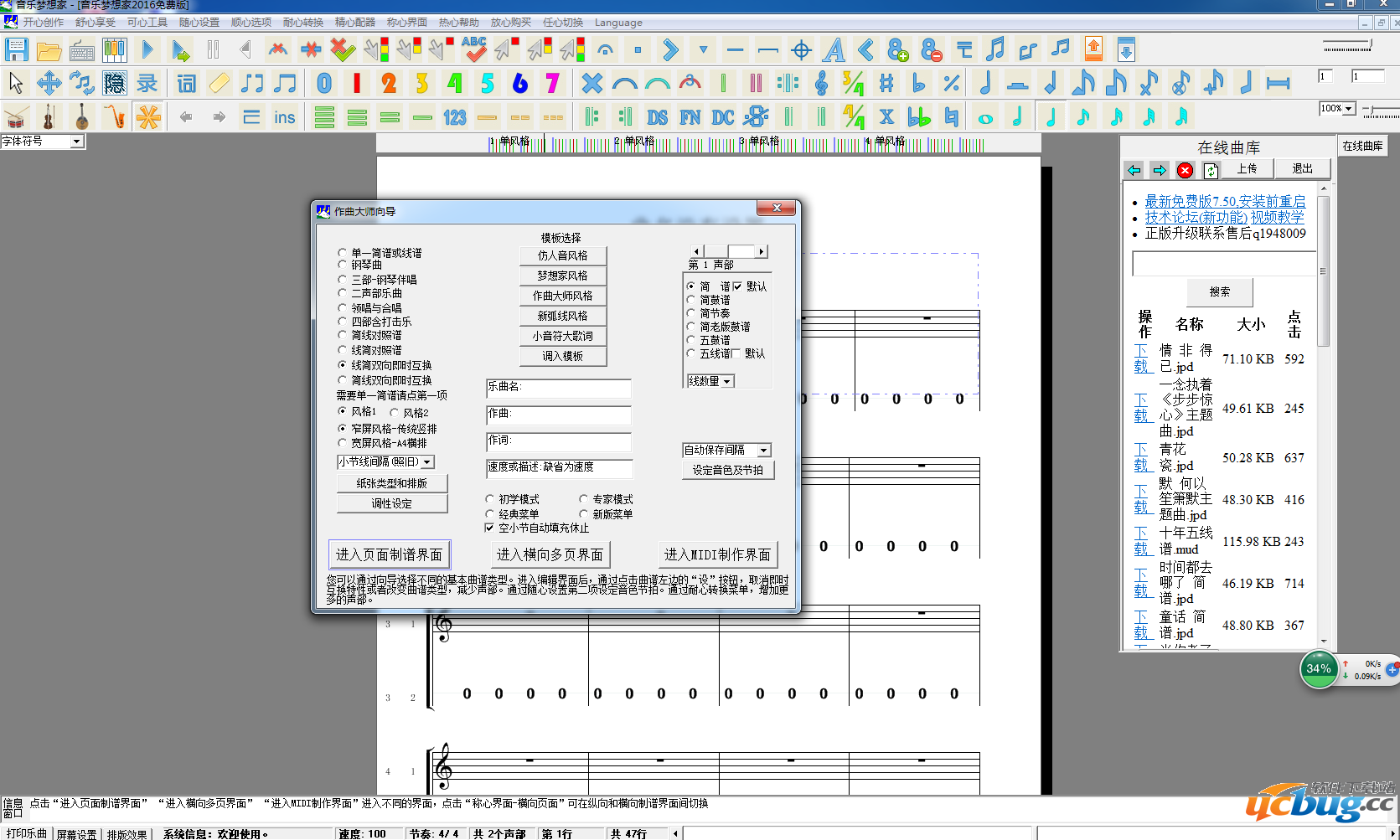The height and width of the screenshot is (840, 1400).
Task: Click the DS repeat sign icon
Action: (658, 117)
